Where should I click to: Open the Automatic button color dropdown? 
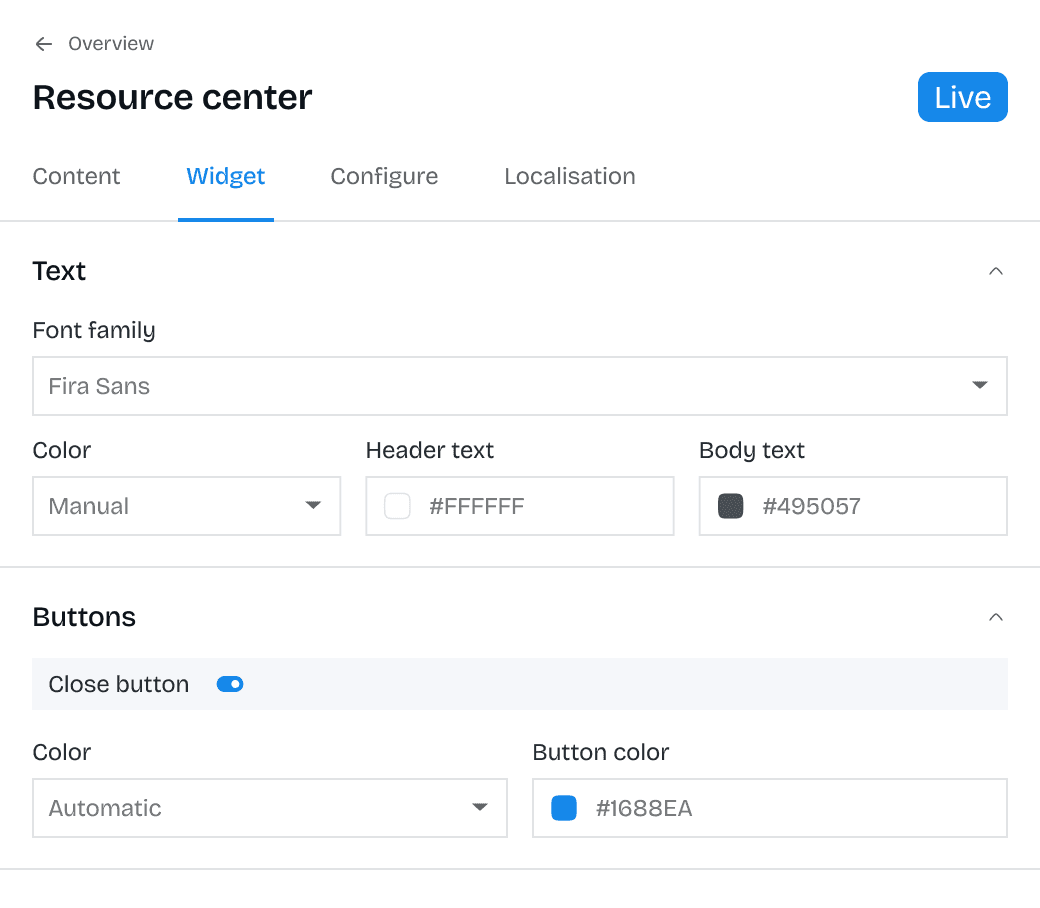[x=270, y=808]
